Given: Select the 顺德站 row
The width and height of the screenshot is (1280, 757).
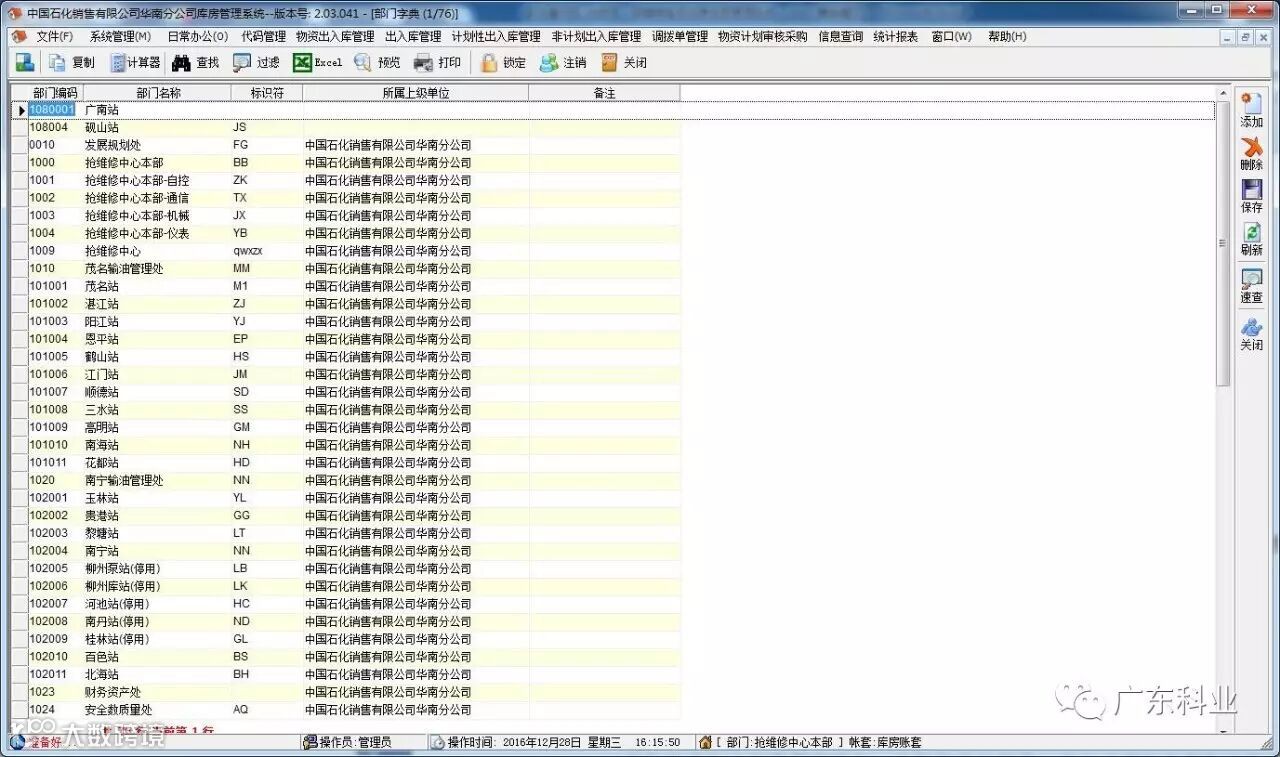Looking at the screenshot, I should (353, 392).
